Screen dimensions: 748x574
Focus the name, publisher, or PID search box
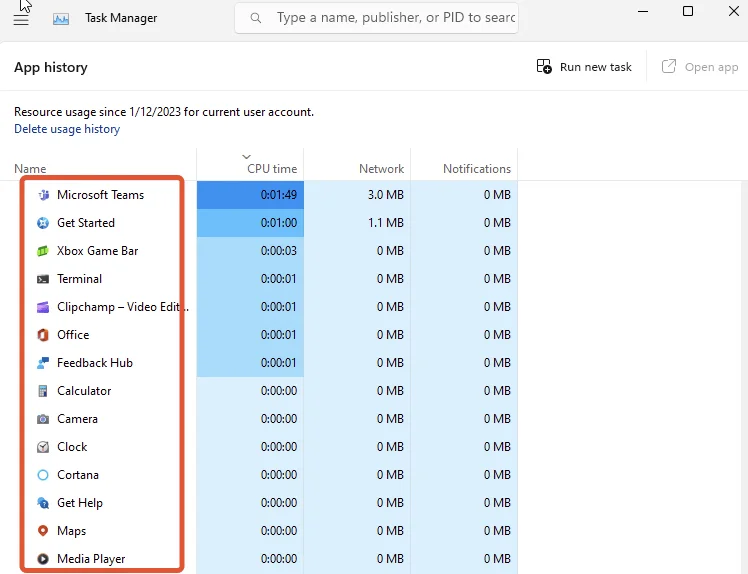click(376, 18)
